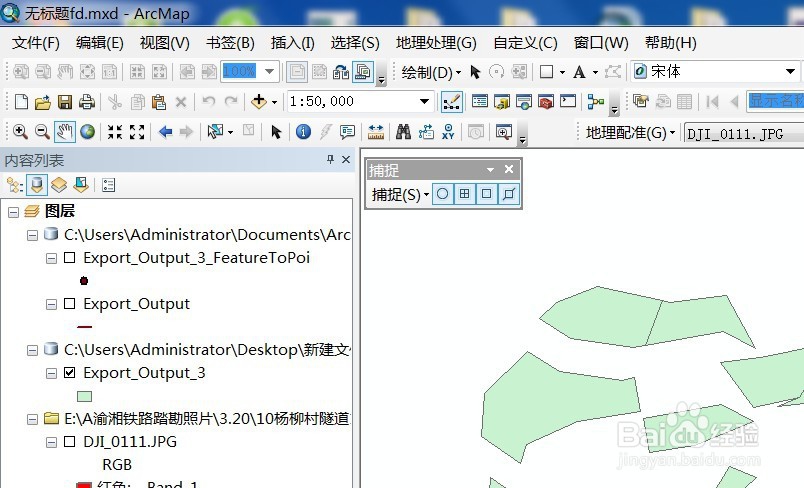This screenshot has height=488, width=804.
Task: Open the Catalog window
Action: tap(501, 101)
